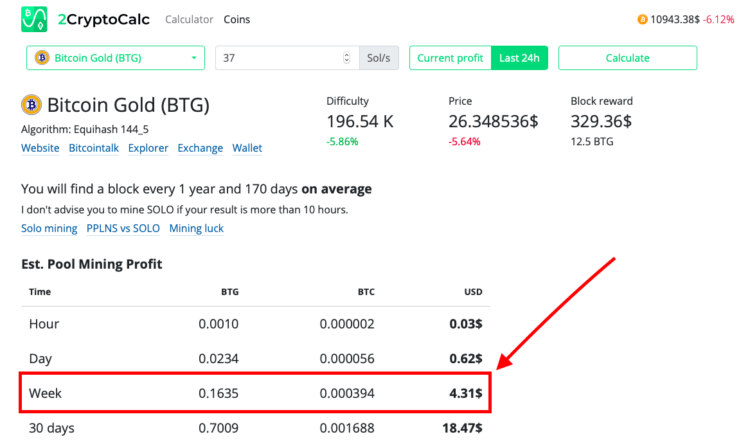The width and height of the screenshot is (750, 448).
Task: Open the Solo mining link
Action: pos(49,229)
